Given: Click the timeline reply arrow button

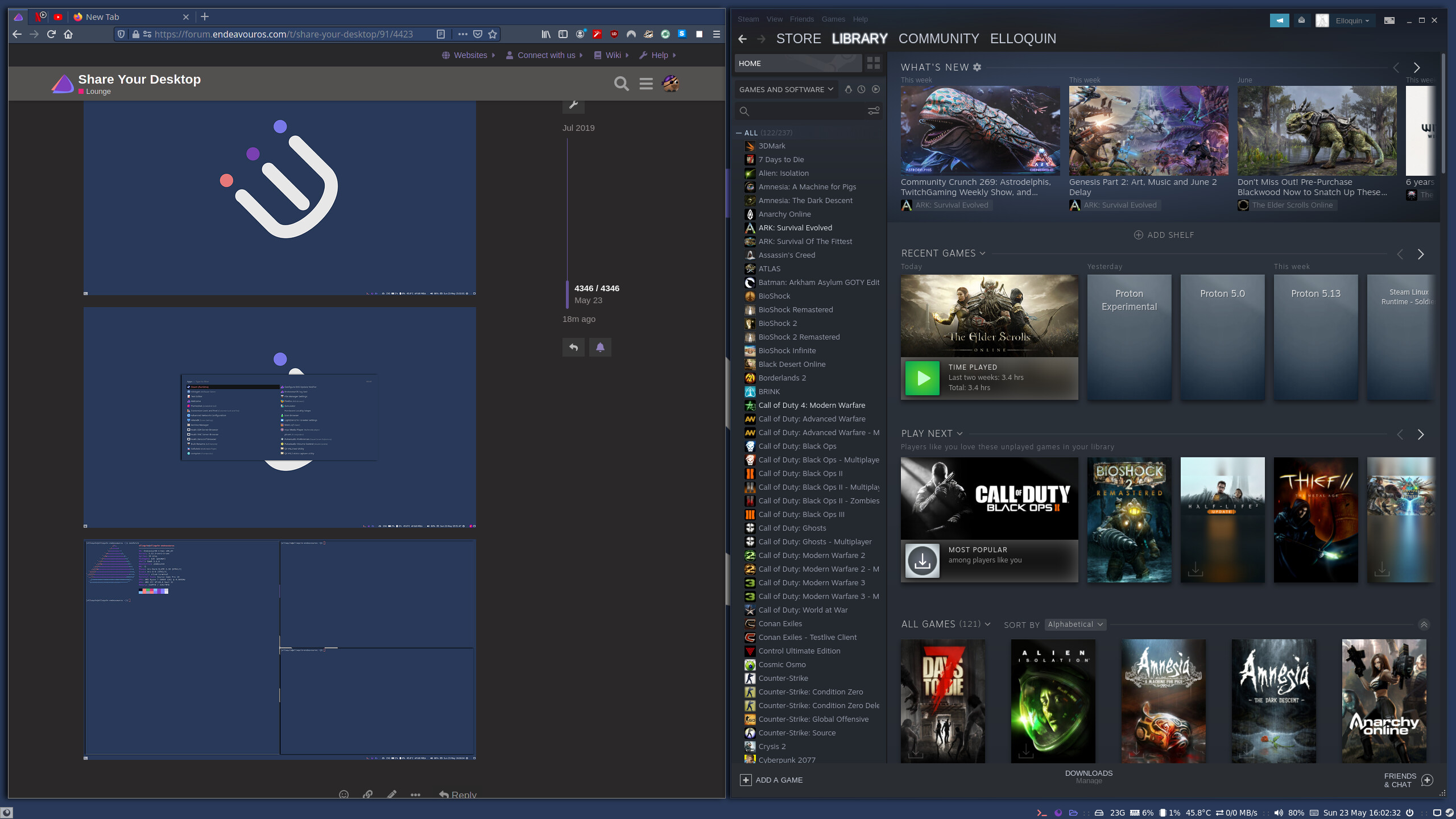Looking at the screenshot, I should [573, 347].
